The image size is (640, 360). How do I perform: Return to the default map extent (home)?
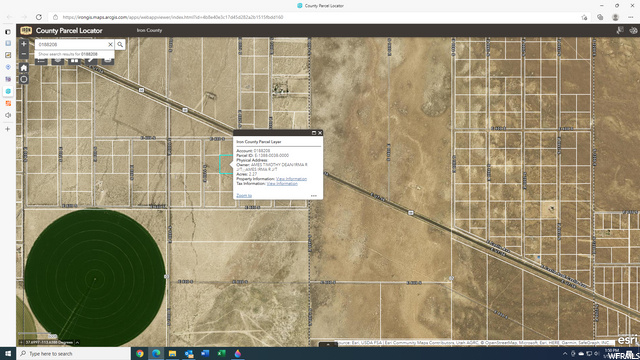click(x=24, y=68)
